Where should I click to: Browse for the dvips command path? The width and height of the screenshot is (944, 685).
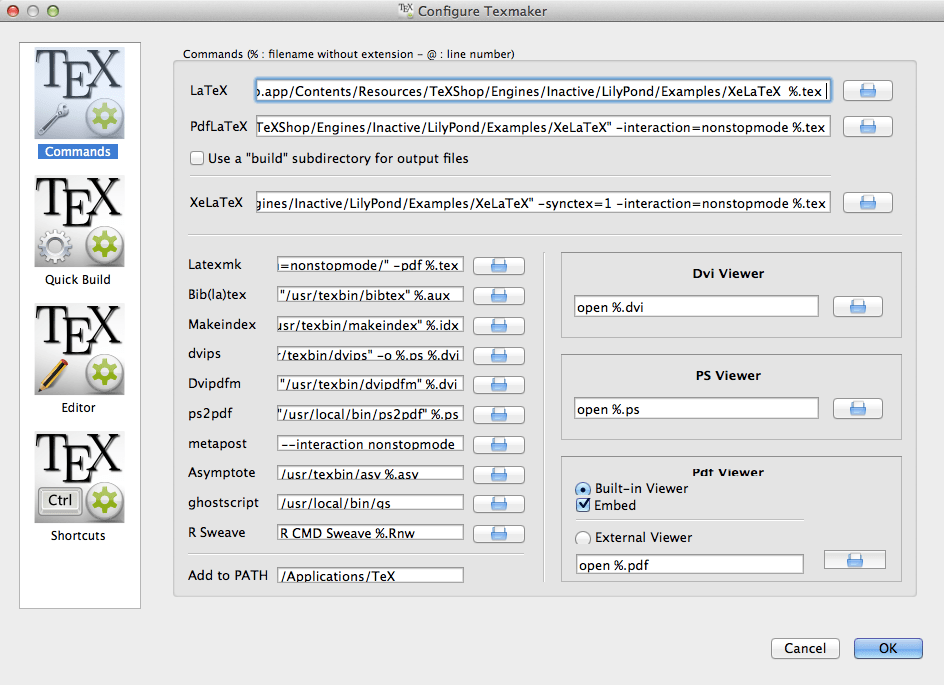498,356
